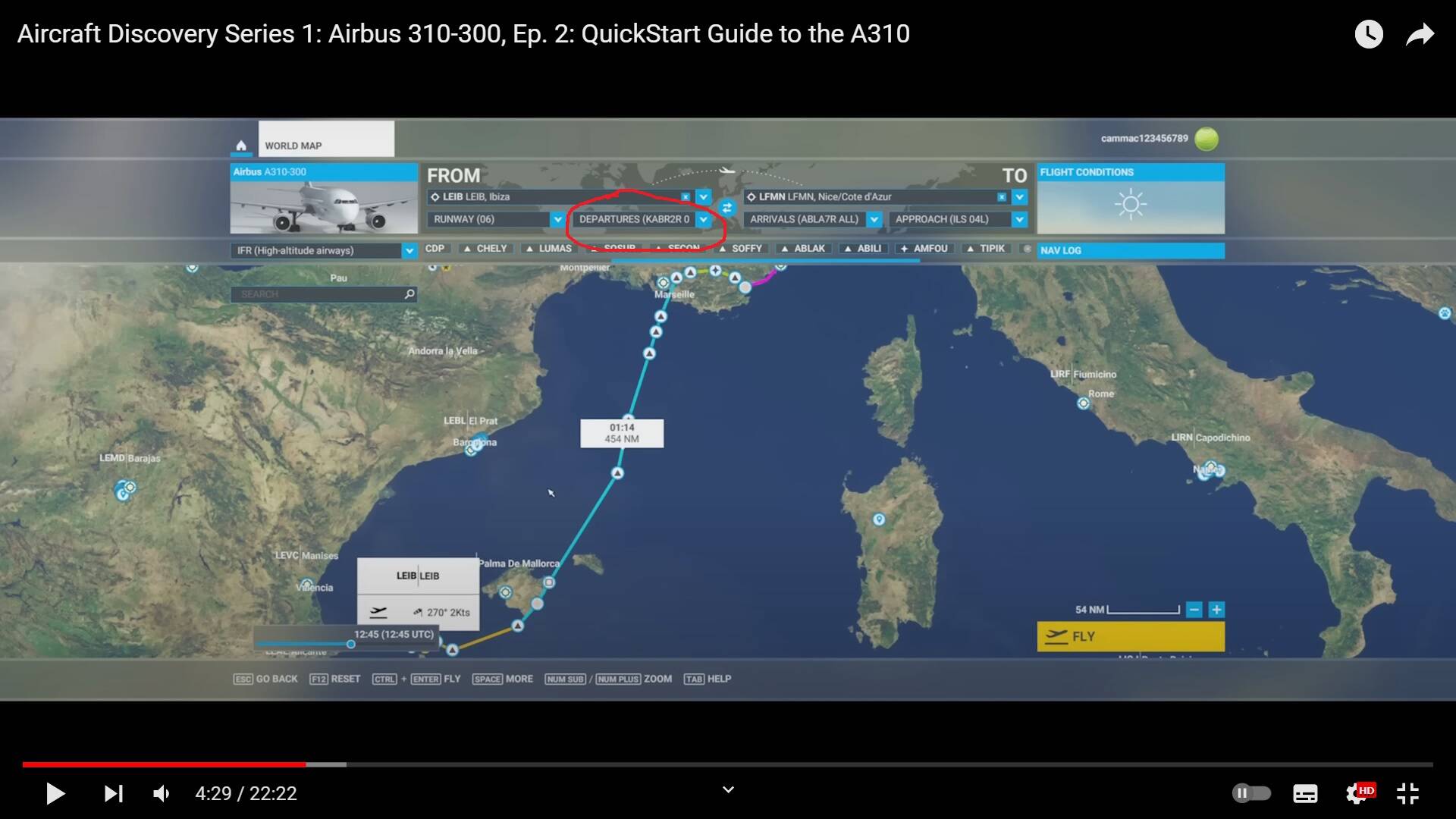
Task: Expand the IFR (High-altitude airways) dropdown
Action: tap(410, 250)
